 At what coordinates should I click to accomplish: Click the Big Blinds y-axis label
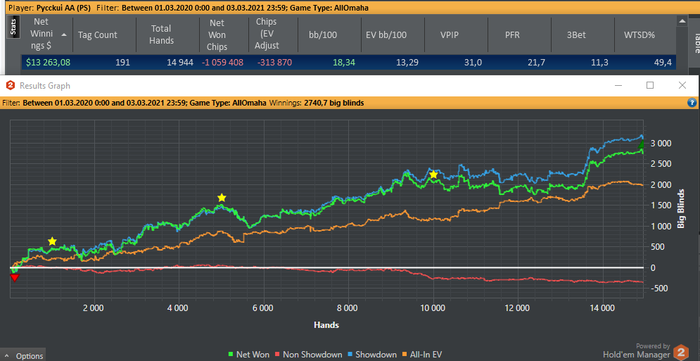[681, 208]
